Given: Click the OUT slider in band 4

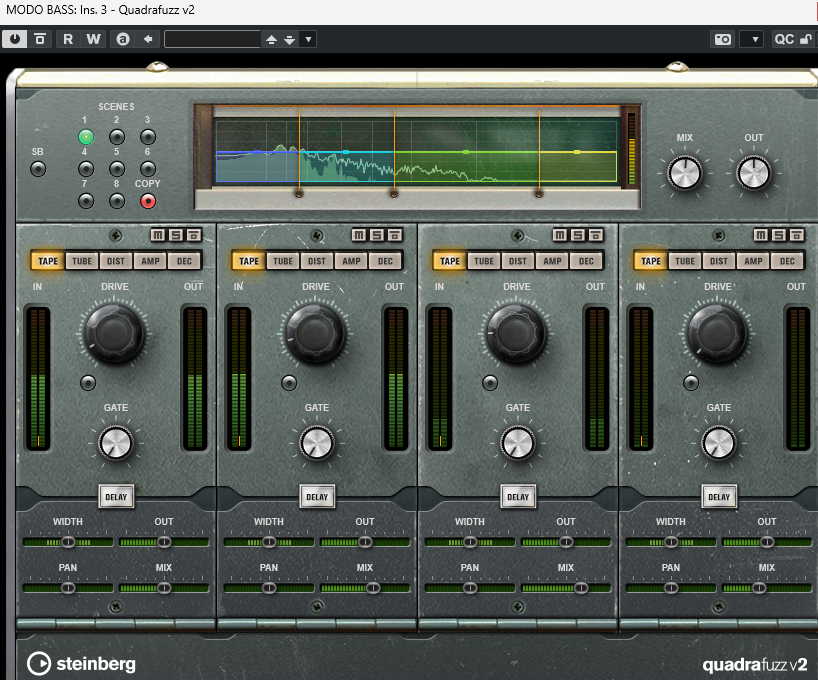Looking at the screenshot, I should [767, 542].
